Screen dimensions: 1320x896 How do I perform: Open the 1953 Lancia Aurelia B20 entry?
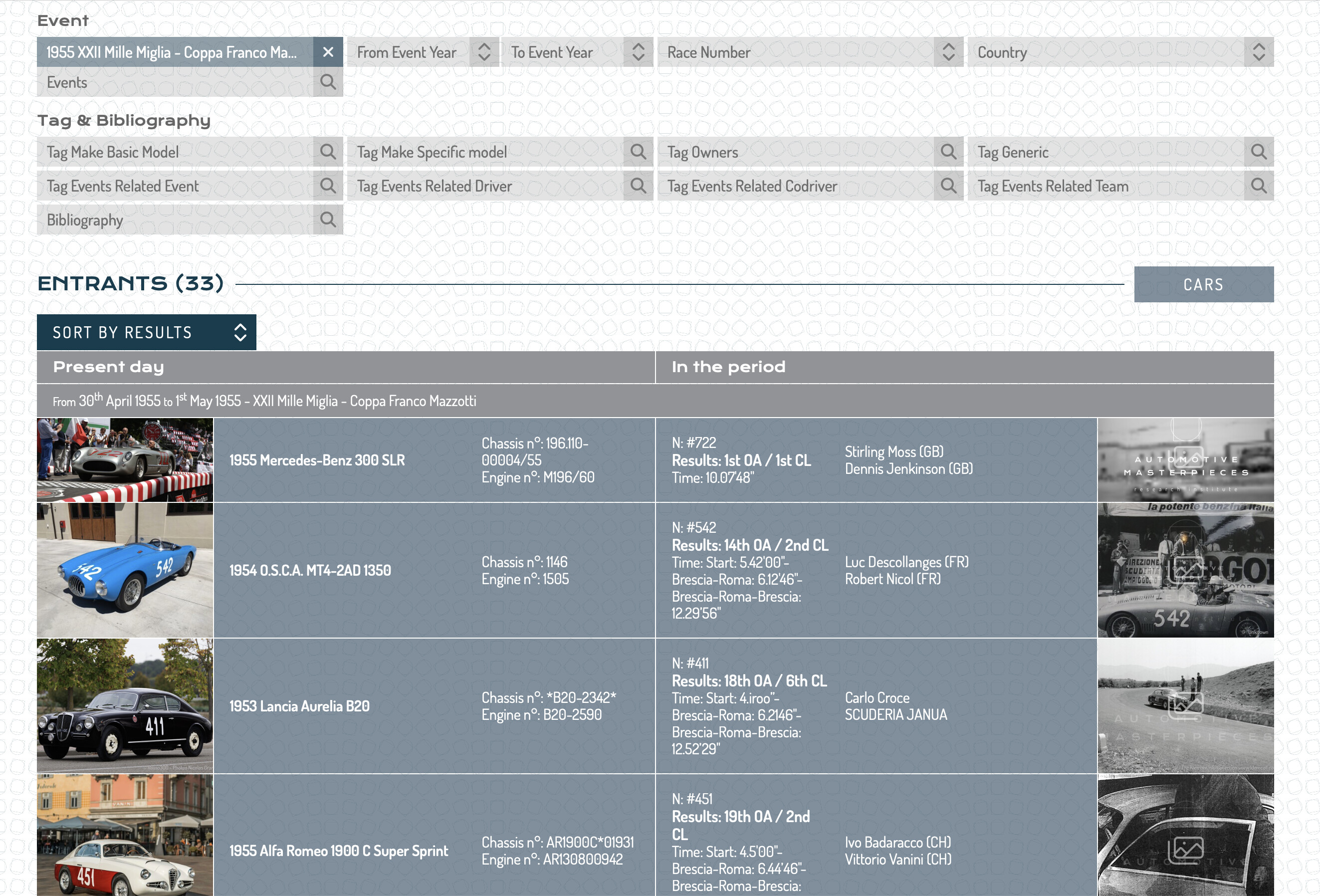pyautogui.click(x=299, y=706)
